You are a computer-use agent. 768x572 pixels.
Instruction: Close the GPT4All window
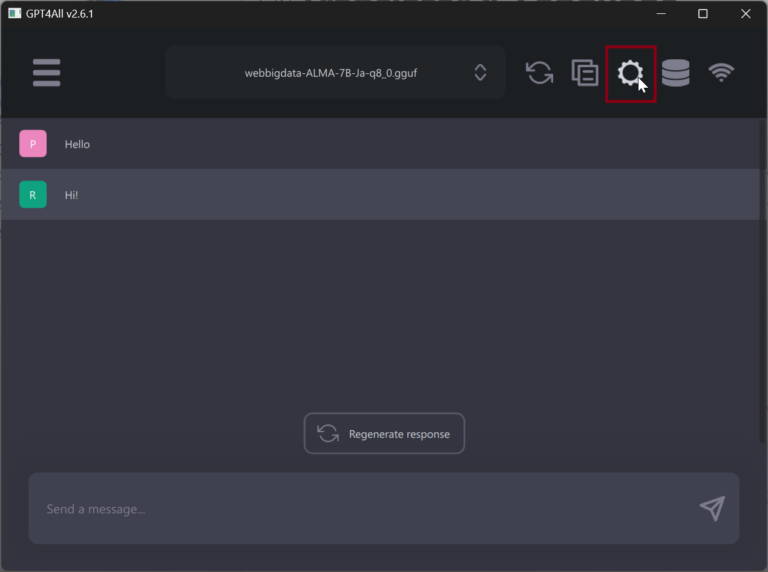pyautogui.click(x=745, y=14)
